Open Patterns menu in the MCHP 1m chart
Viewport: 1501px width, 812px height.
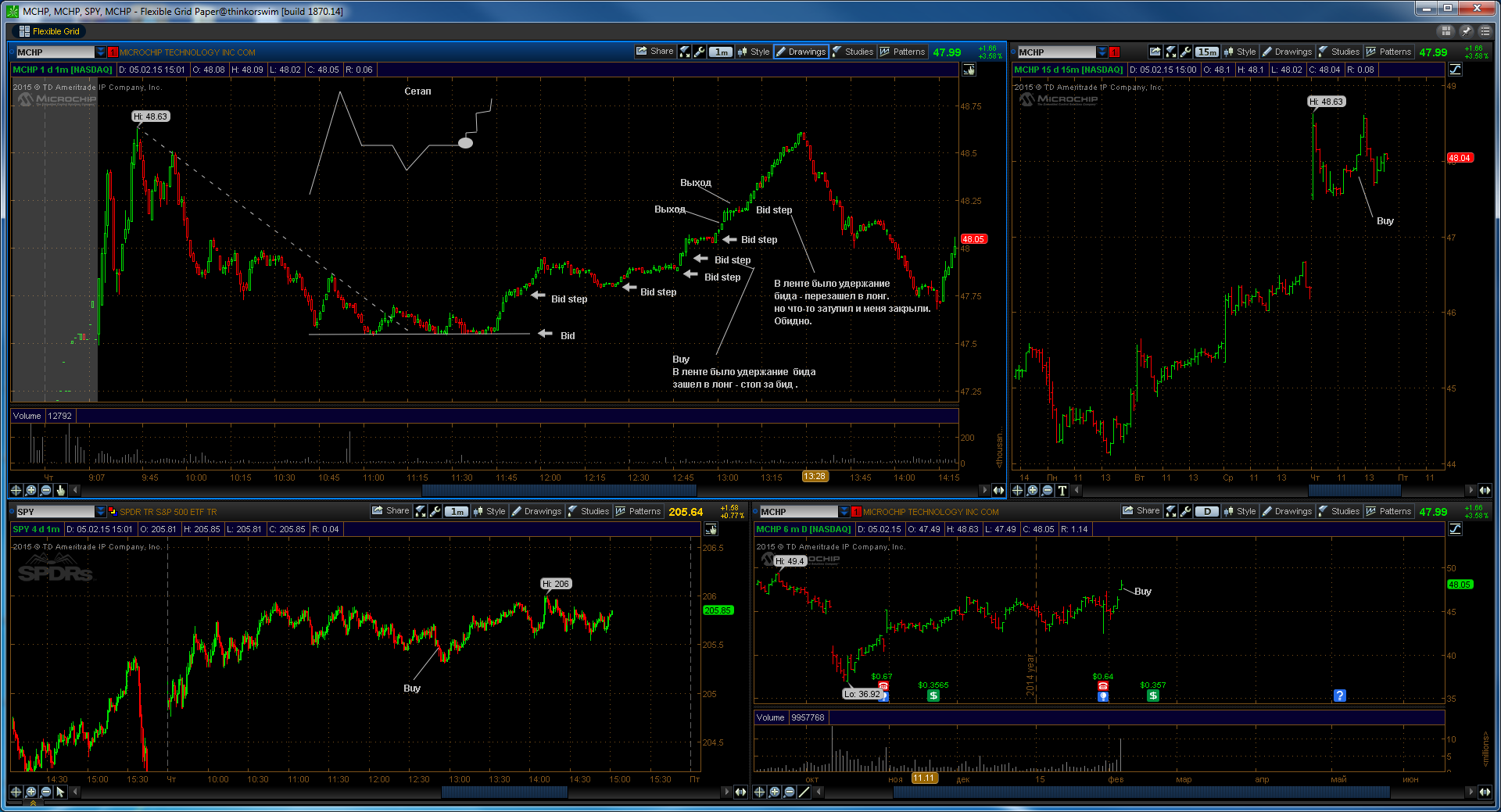[902, 52]
